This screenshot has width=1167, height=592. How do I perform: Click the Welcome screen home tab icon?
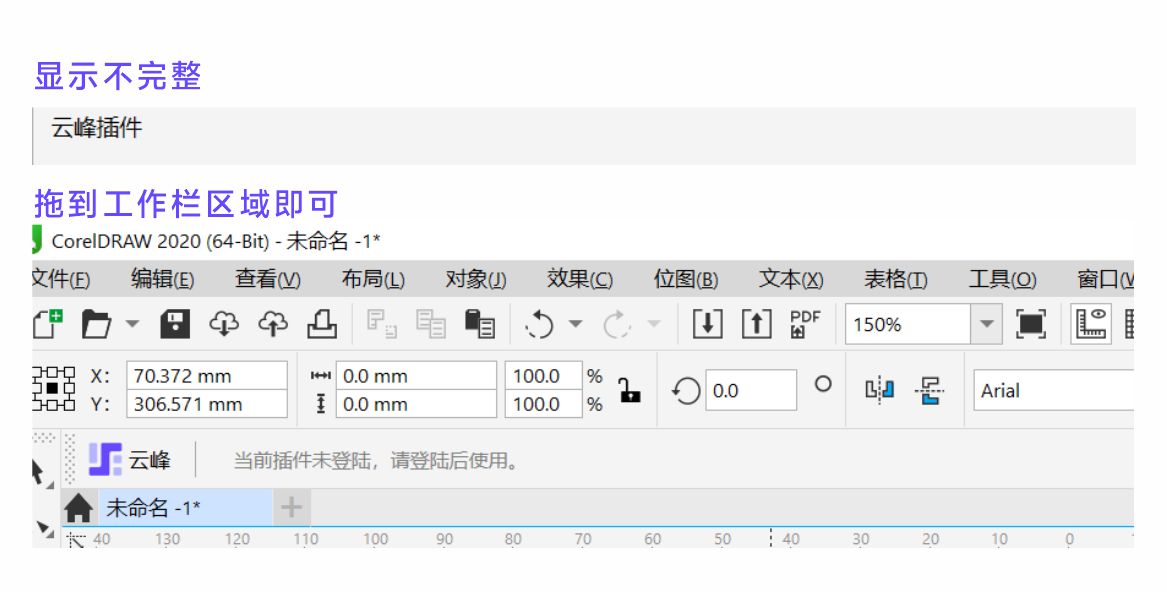coord(78,508)
